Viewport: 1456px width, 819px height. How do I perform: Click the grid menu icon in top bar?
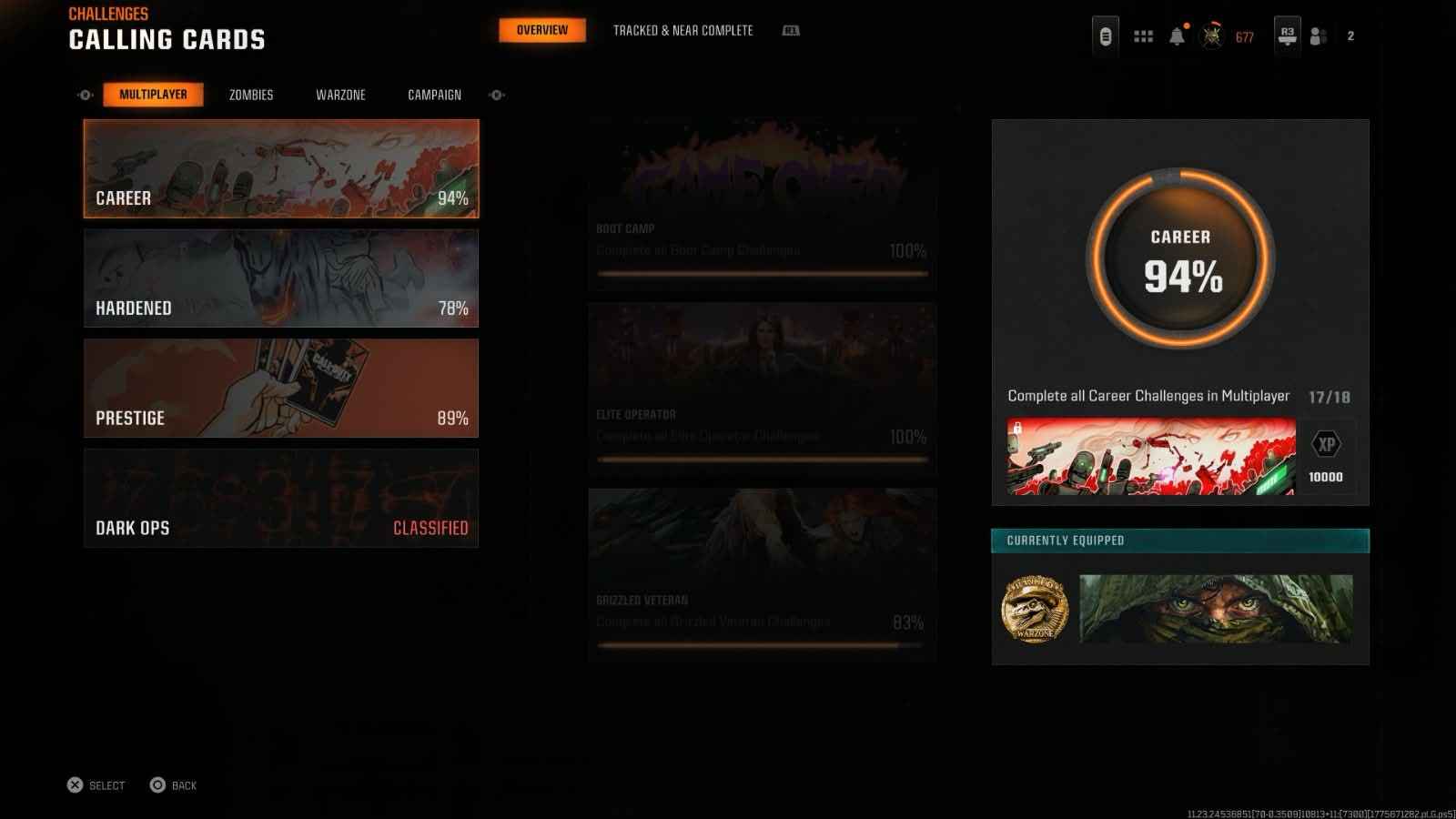click(x=1143, y=36)
